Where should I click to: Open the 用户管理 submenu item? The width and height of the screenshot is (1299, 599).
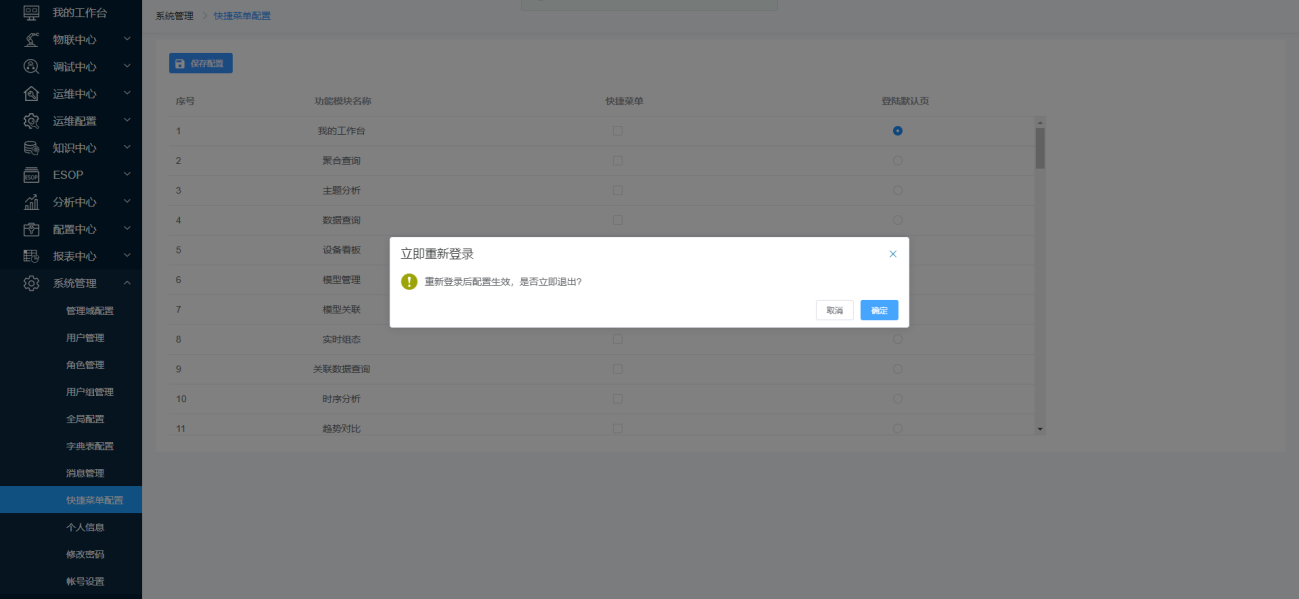85,338
